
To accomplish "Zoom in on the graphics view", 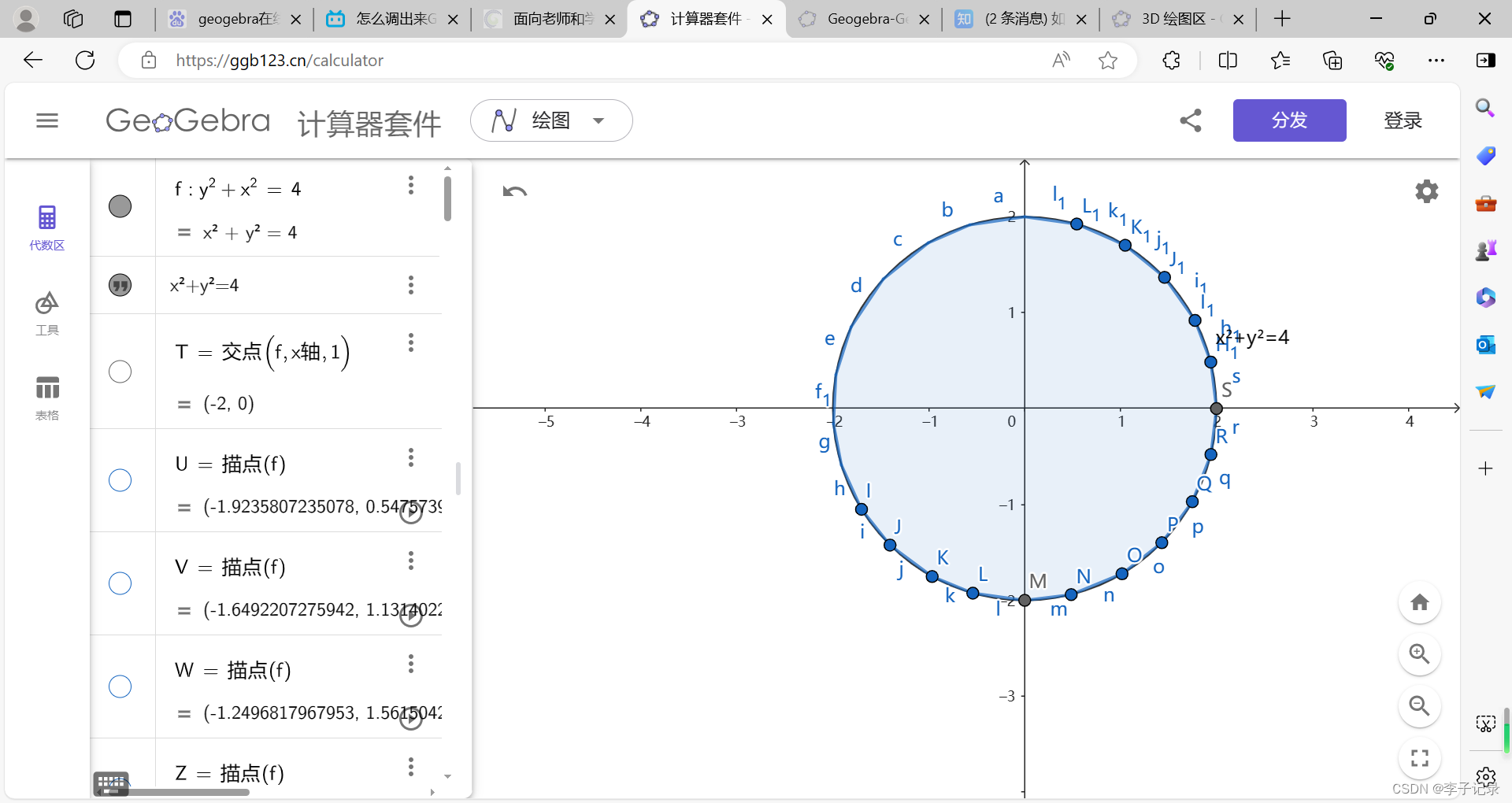I will point(1419,654).
